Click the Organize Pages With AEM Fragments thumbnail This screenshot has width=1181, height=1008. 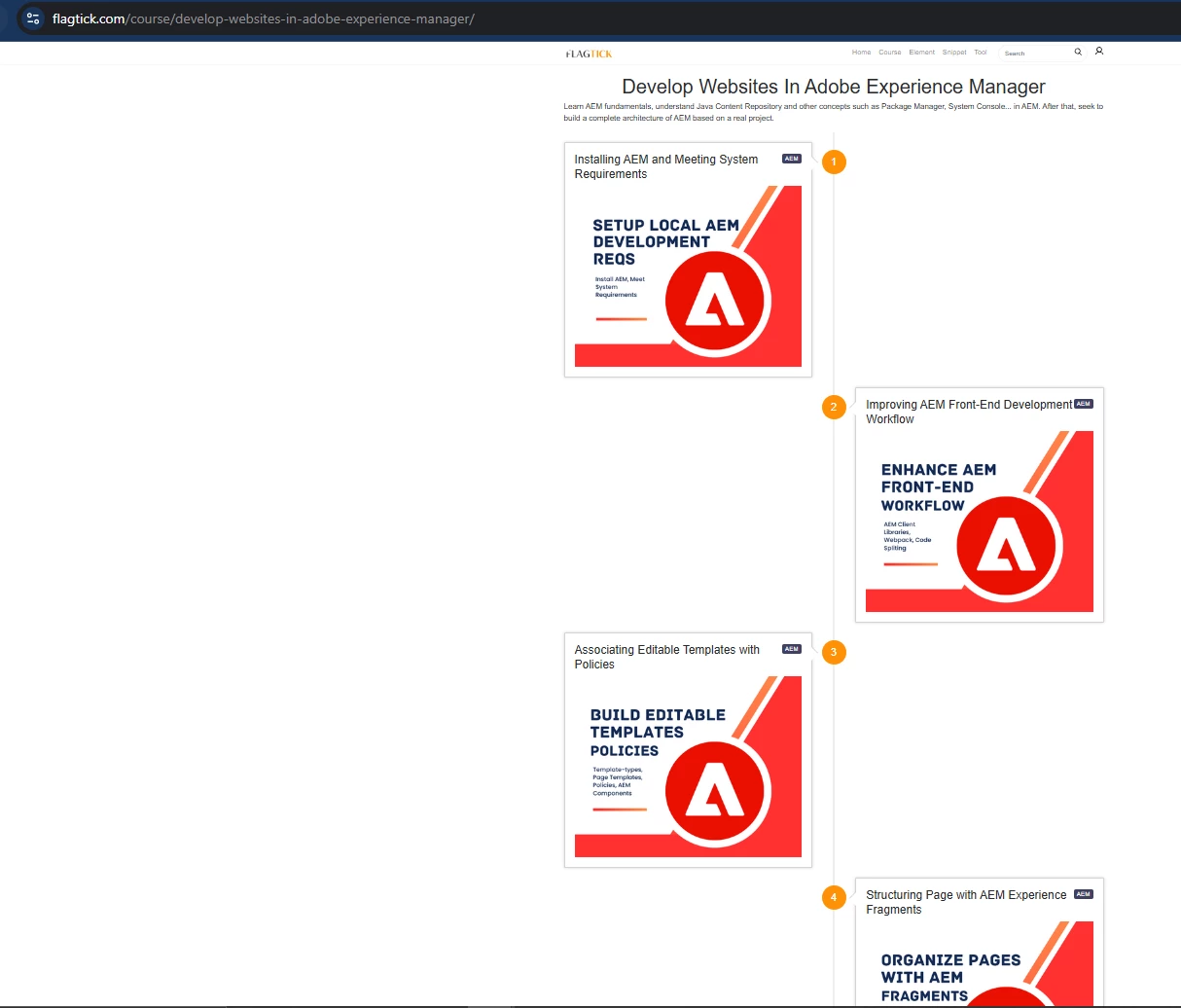pos(980,963)
